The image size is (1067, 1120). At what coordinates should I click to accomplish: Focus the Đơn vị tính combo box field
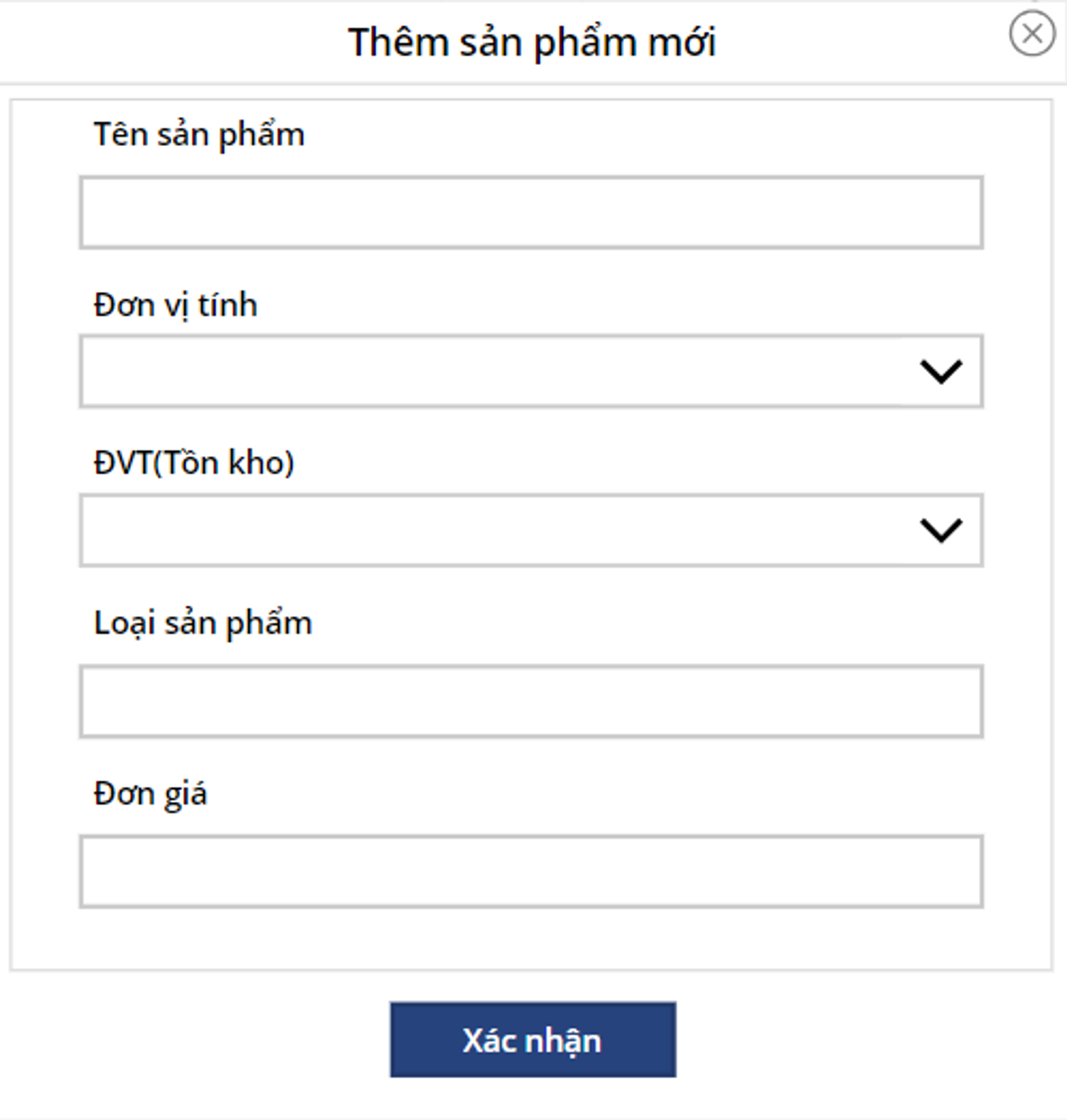coord(489,372)
